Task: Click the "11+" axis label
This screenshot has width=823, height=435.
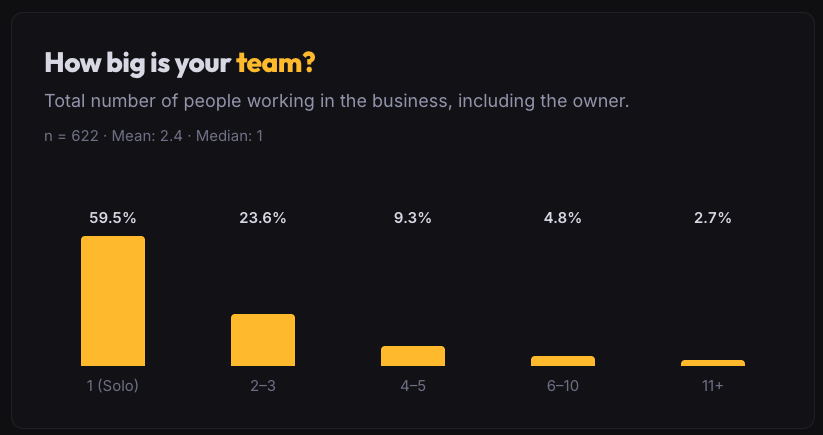Action: 713,386
